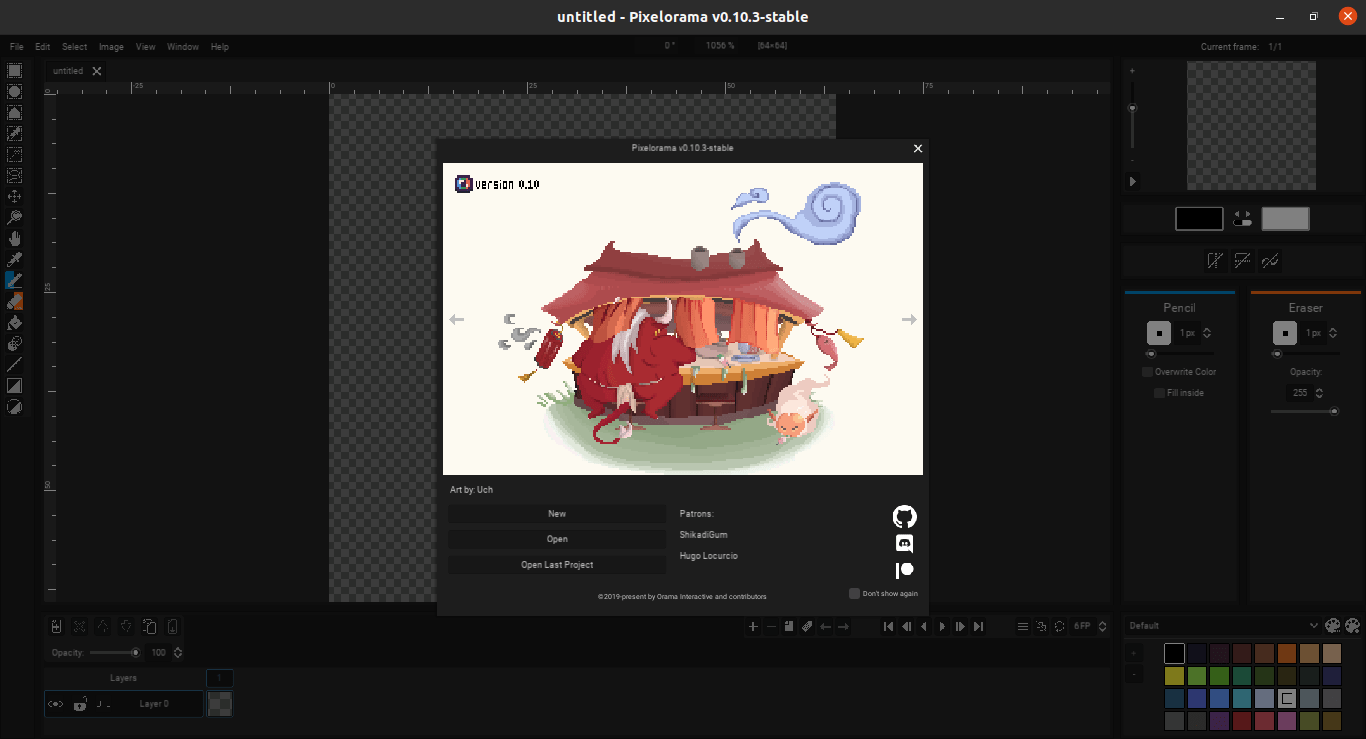Select the Rectangular Selection tool
1366x739 pixels.
(x=15, y=70)
